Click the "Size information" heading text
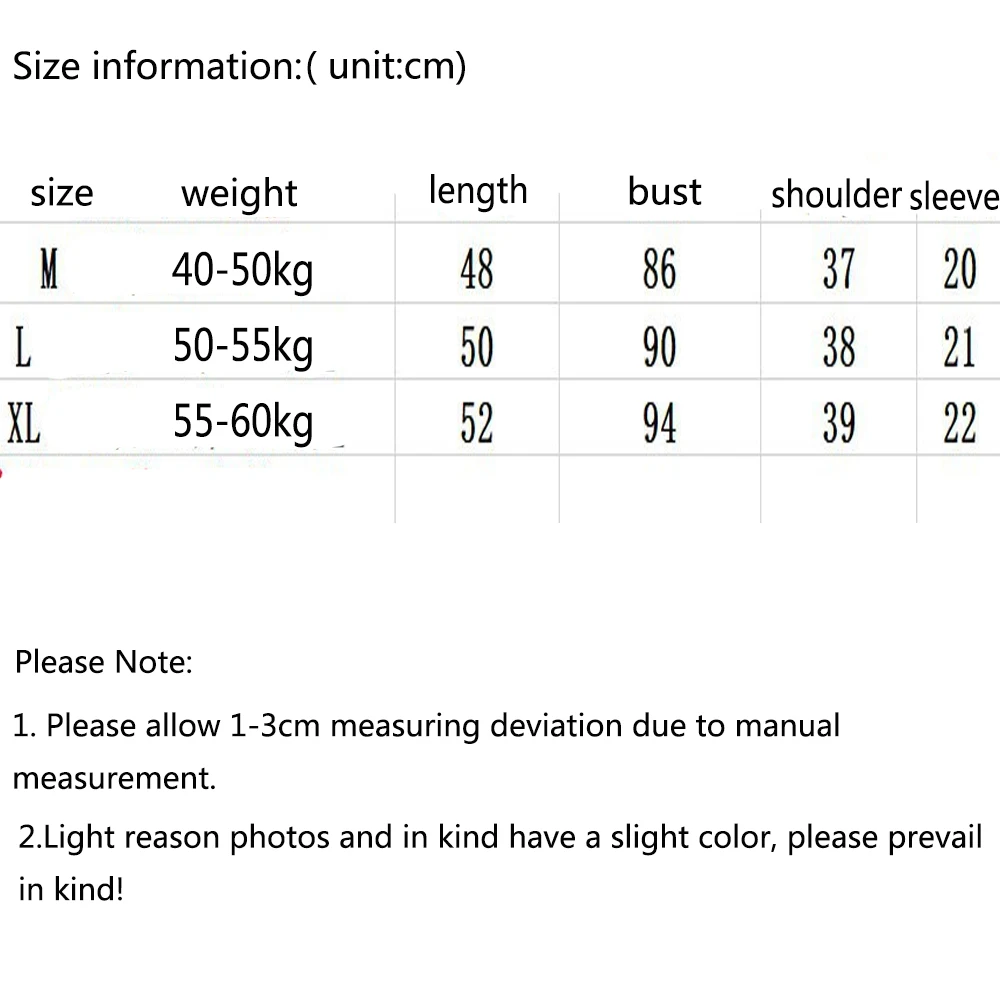Viewport: 1000px width, 1000px height. [x=239, y=68]
